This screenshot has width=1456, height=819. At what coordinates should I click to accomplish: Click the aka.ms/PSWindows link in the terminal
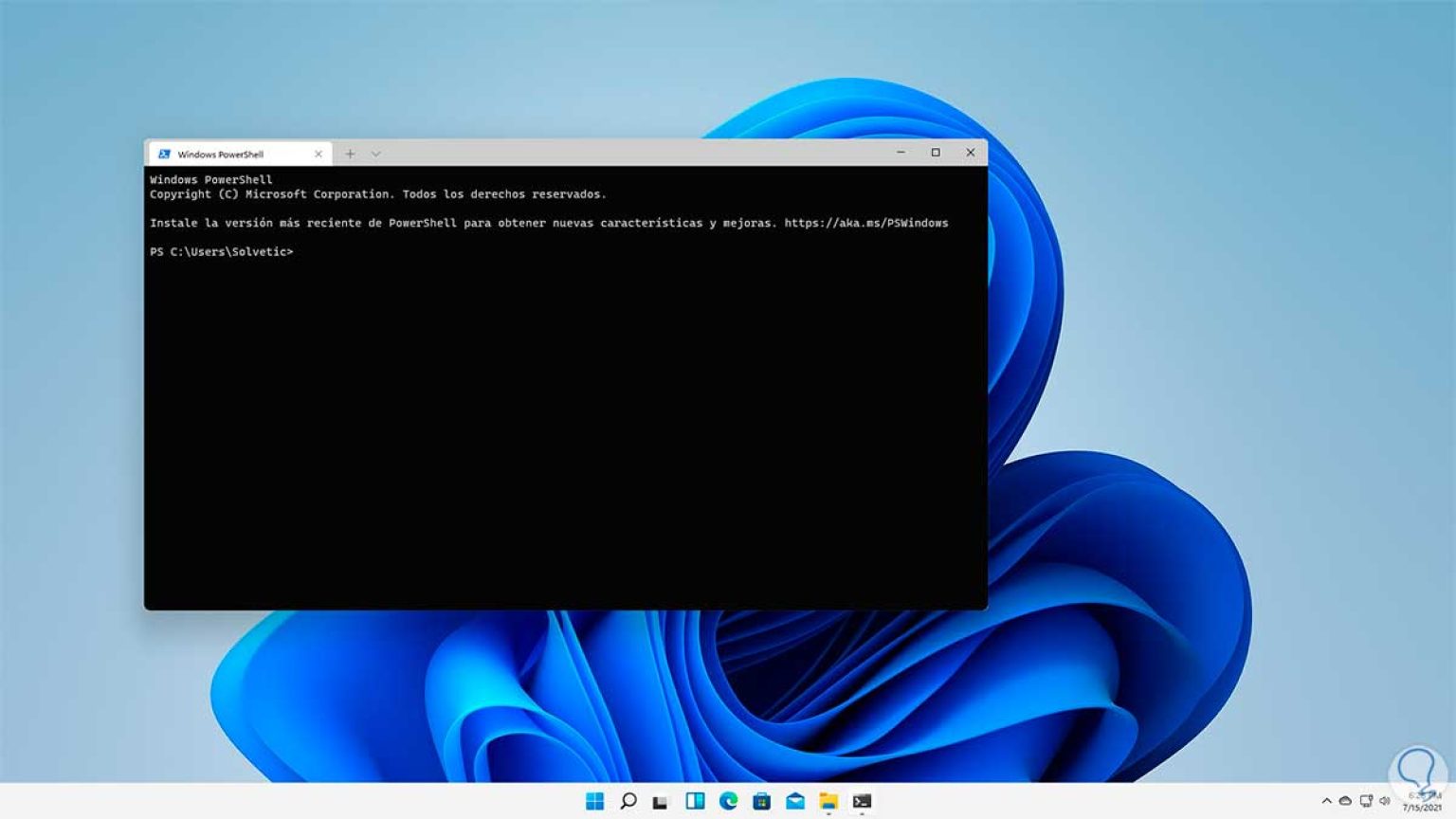865,223
